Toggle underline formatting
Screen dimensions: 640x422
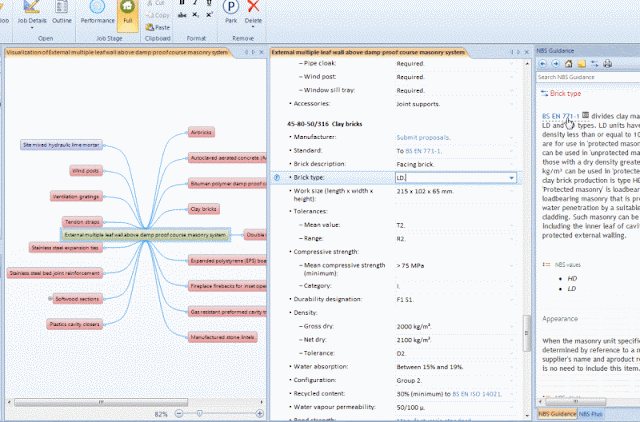209,3
